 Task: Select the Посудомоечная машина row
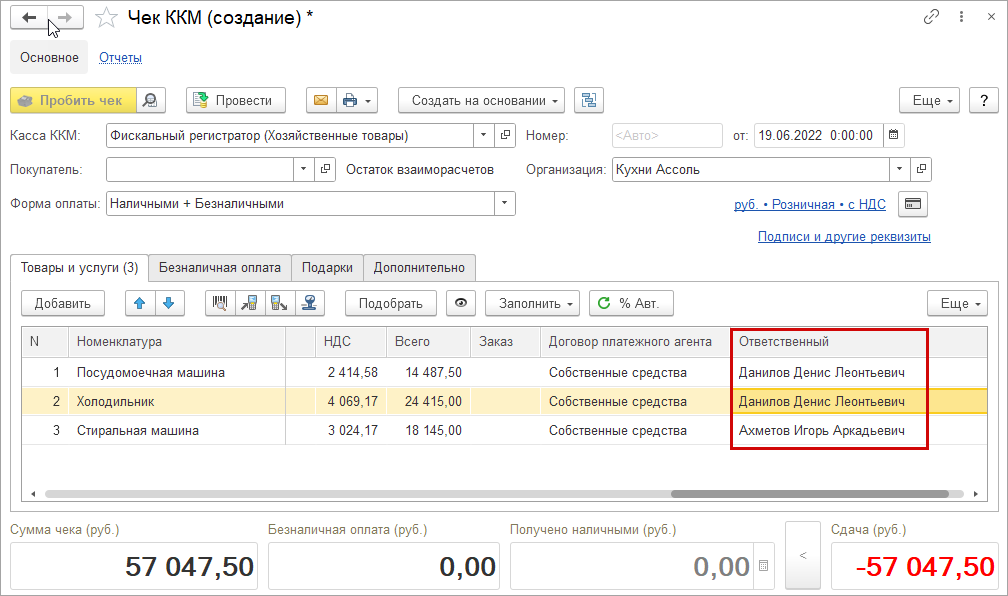pos(505,372)
